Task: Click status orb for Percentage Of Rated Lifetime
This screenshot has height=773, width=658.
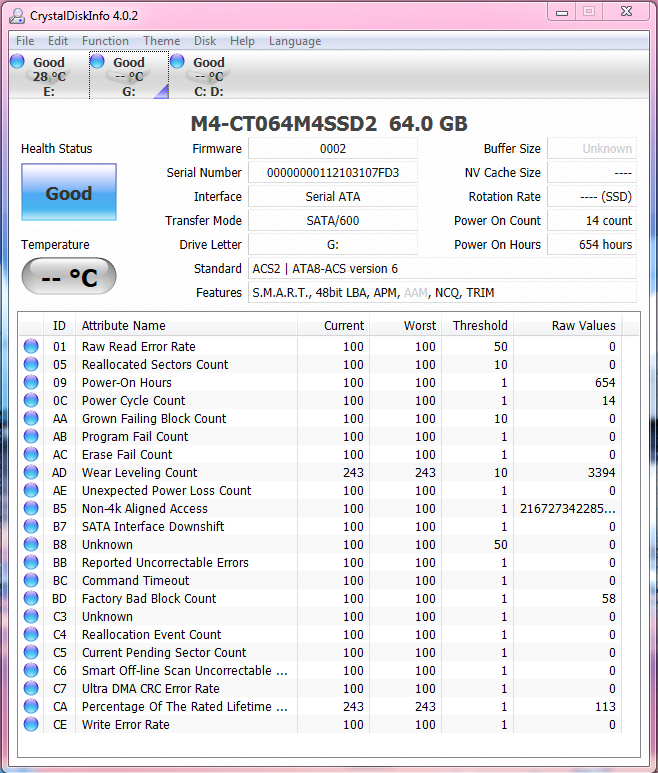Action: pos(31,706)
